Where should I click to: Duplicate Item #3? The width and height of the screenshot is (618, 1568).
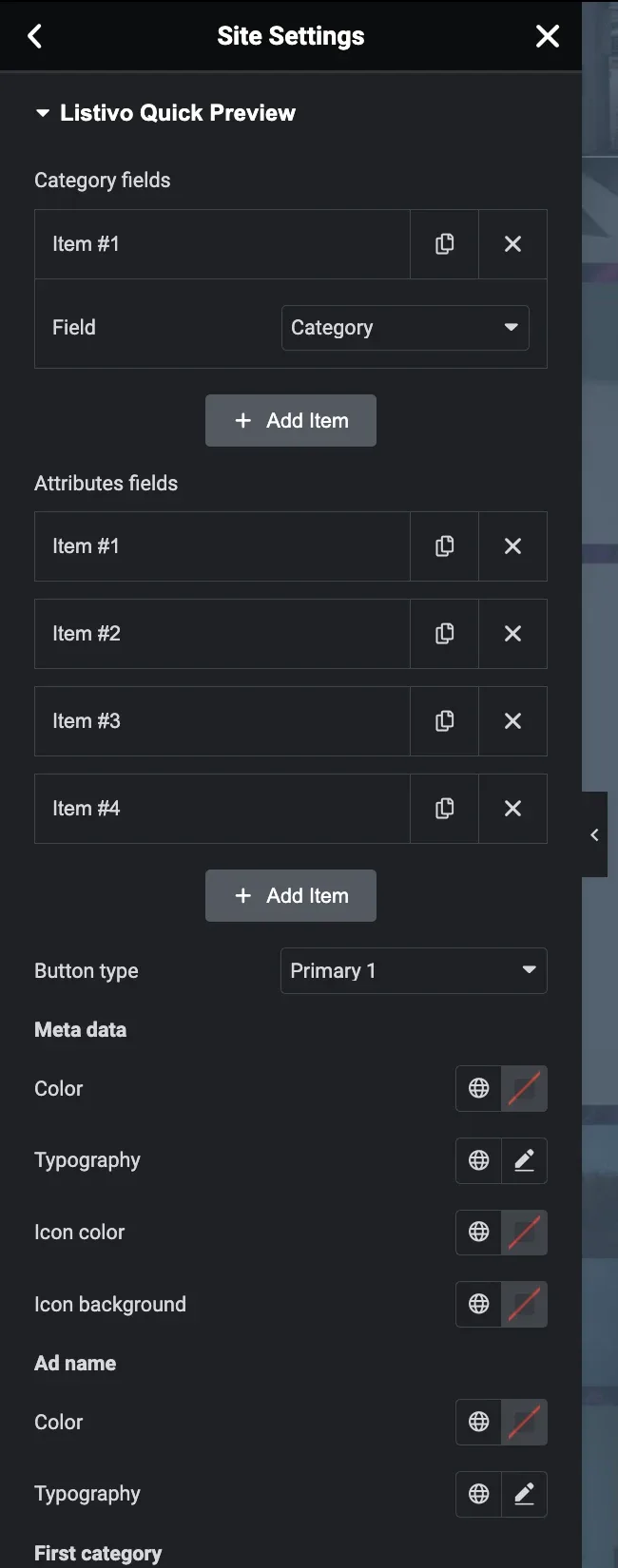(x=444, y=721)
